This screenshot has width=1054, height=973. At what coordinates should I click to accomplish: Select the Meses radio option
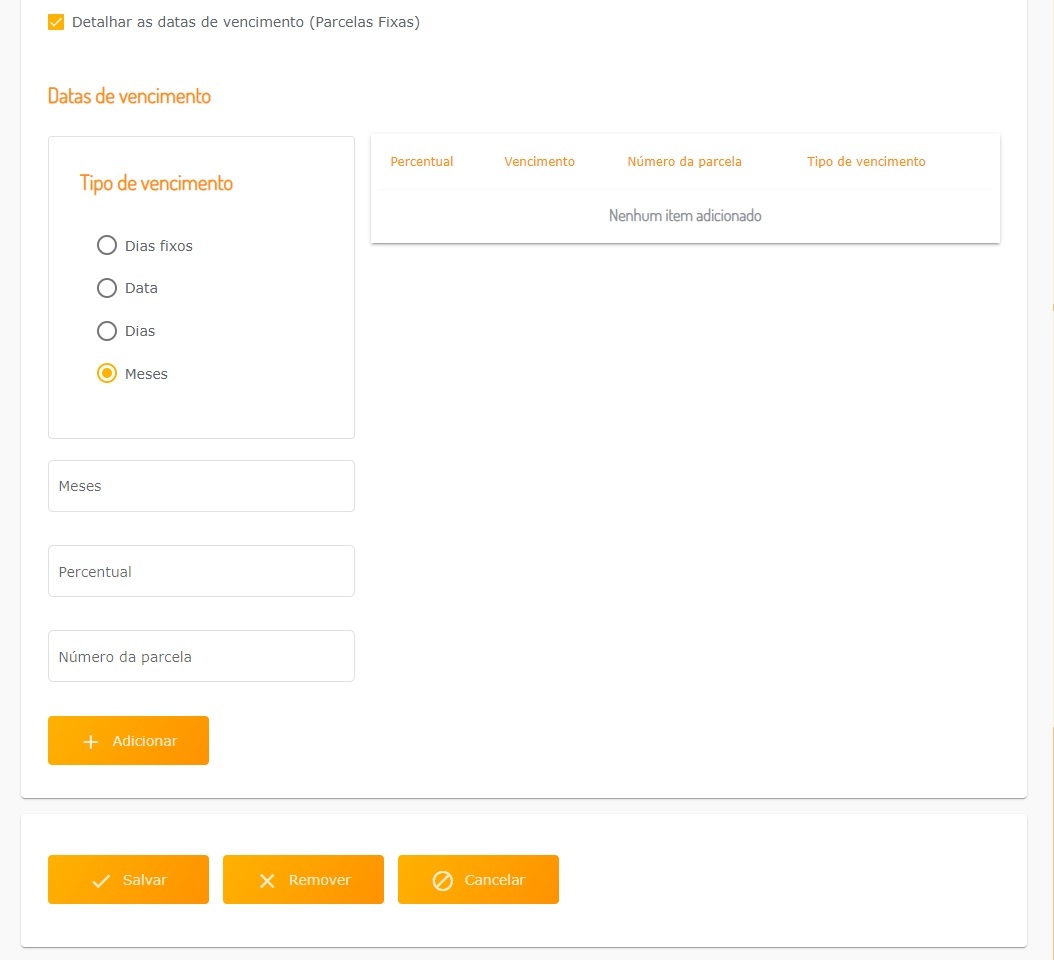click(107, 374)
